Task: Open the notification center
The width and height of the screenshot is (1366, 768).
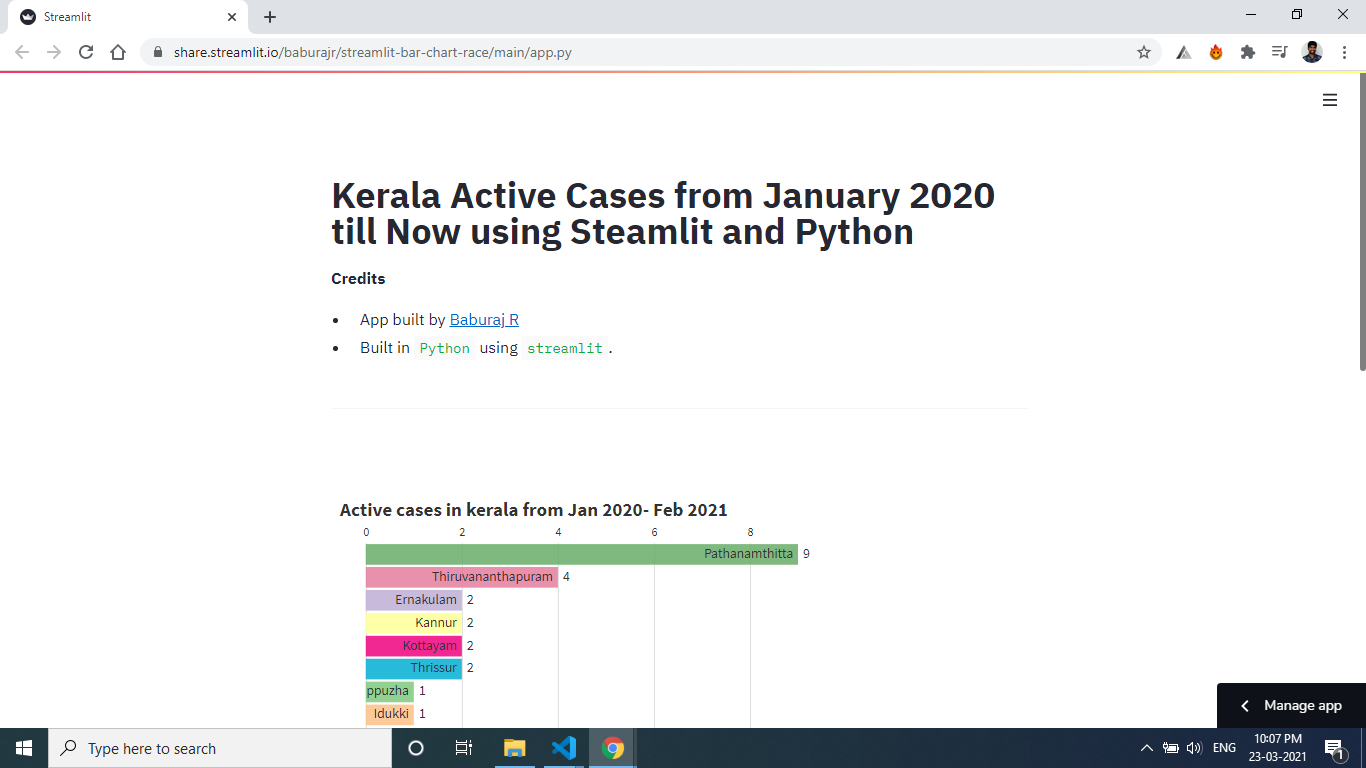Action: 1334,748
